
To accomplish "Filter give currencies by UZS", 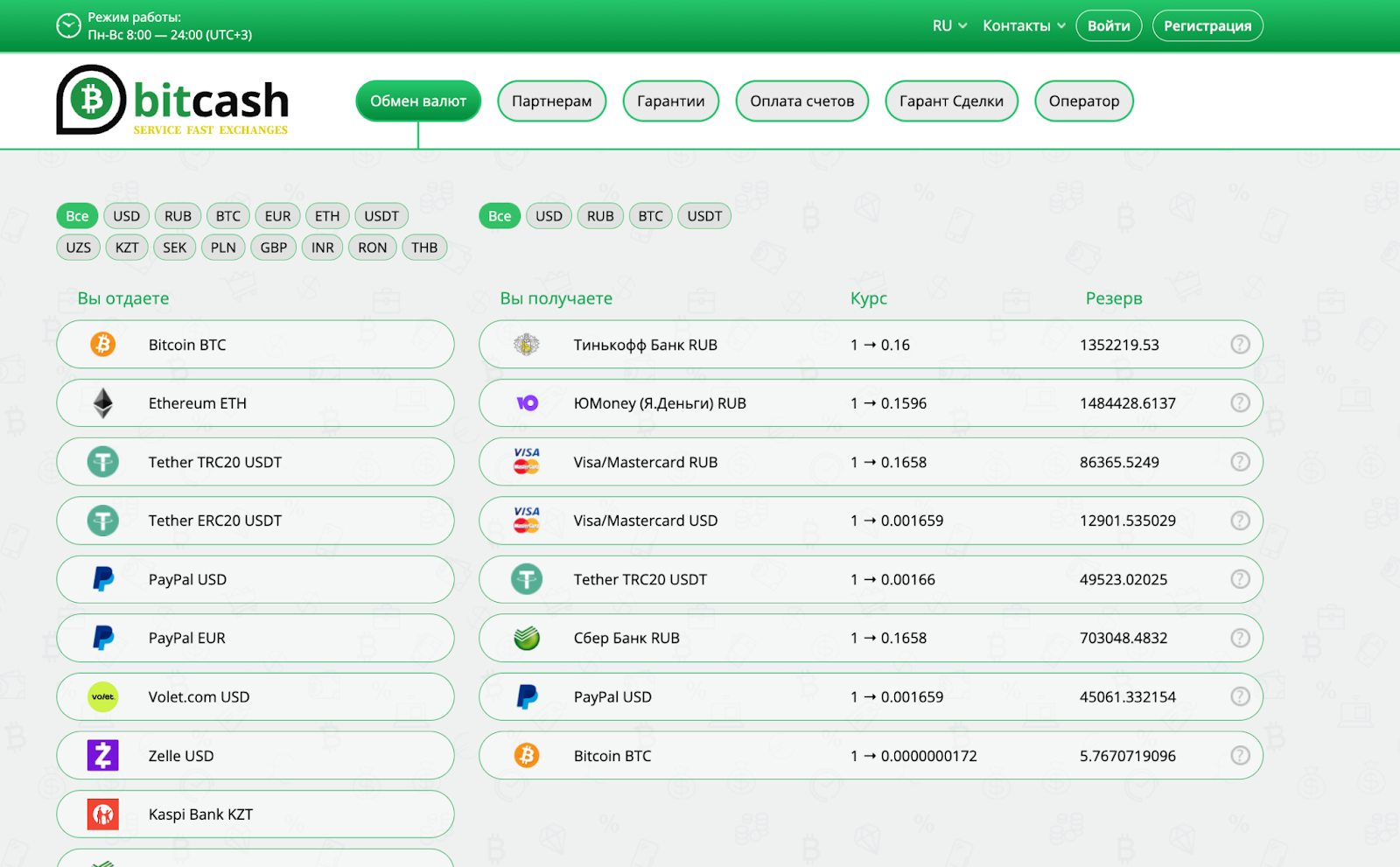I will [x=79, y=248].
